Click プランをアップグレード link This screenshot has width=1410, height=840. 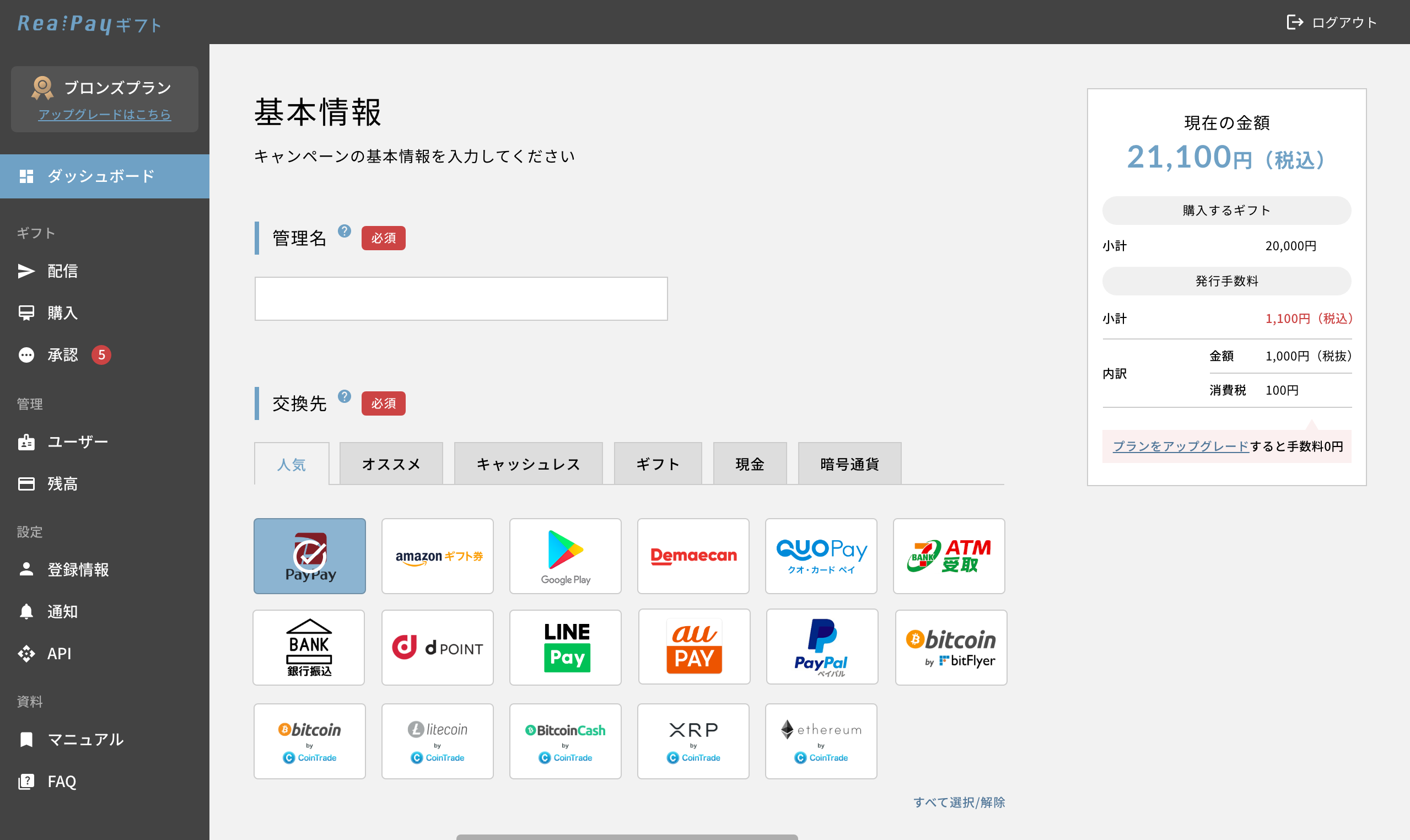(x=1181, y=446)
